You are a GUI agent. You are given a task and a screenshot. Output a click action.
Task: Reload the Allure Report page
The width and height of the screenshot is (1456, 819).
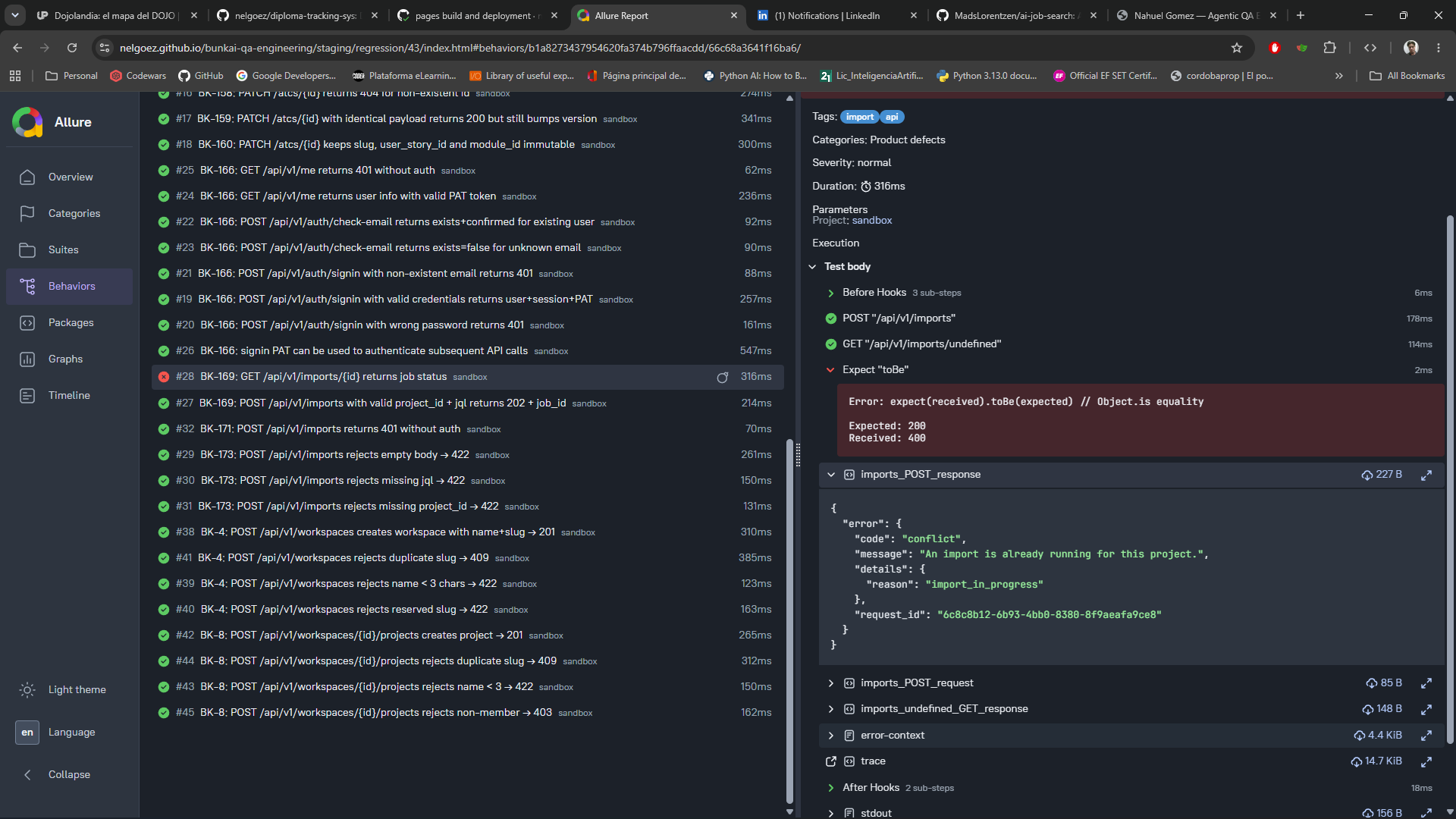tap(72, 48)
